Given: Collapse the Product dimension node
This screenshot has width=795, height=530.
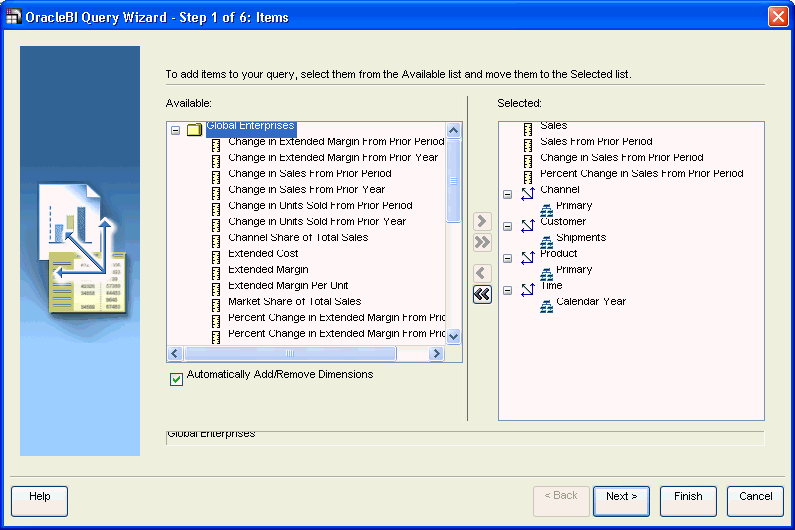Looking at the screenshot, I should 508,258.
